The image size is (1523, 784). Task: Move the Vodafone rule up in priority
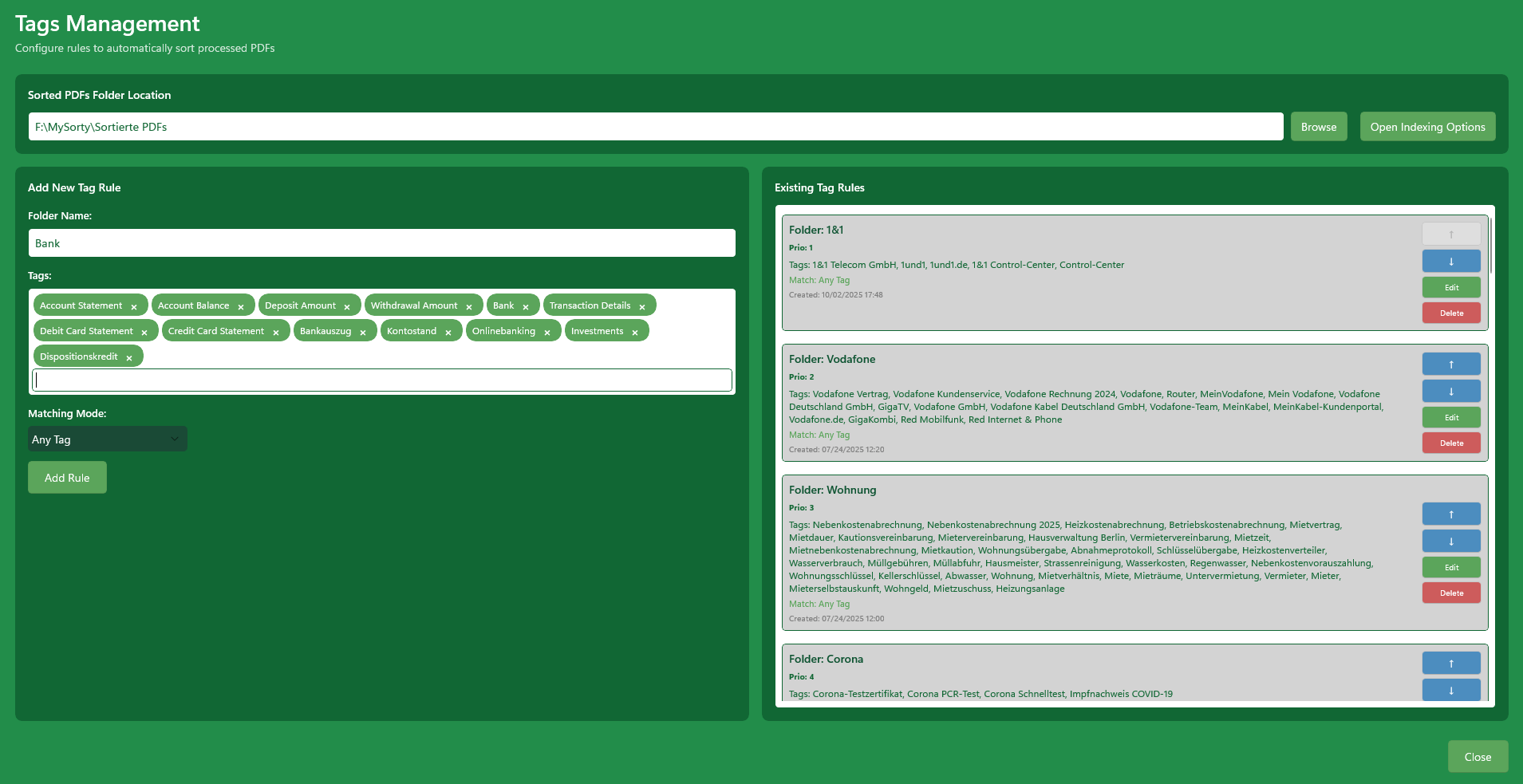point(1450,363)
